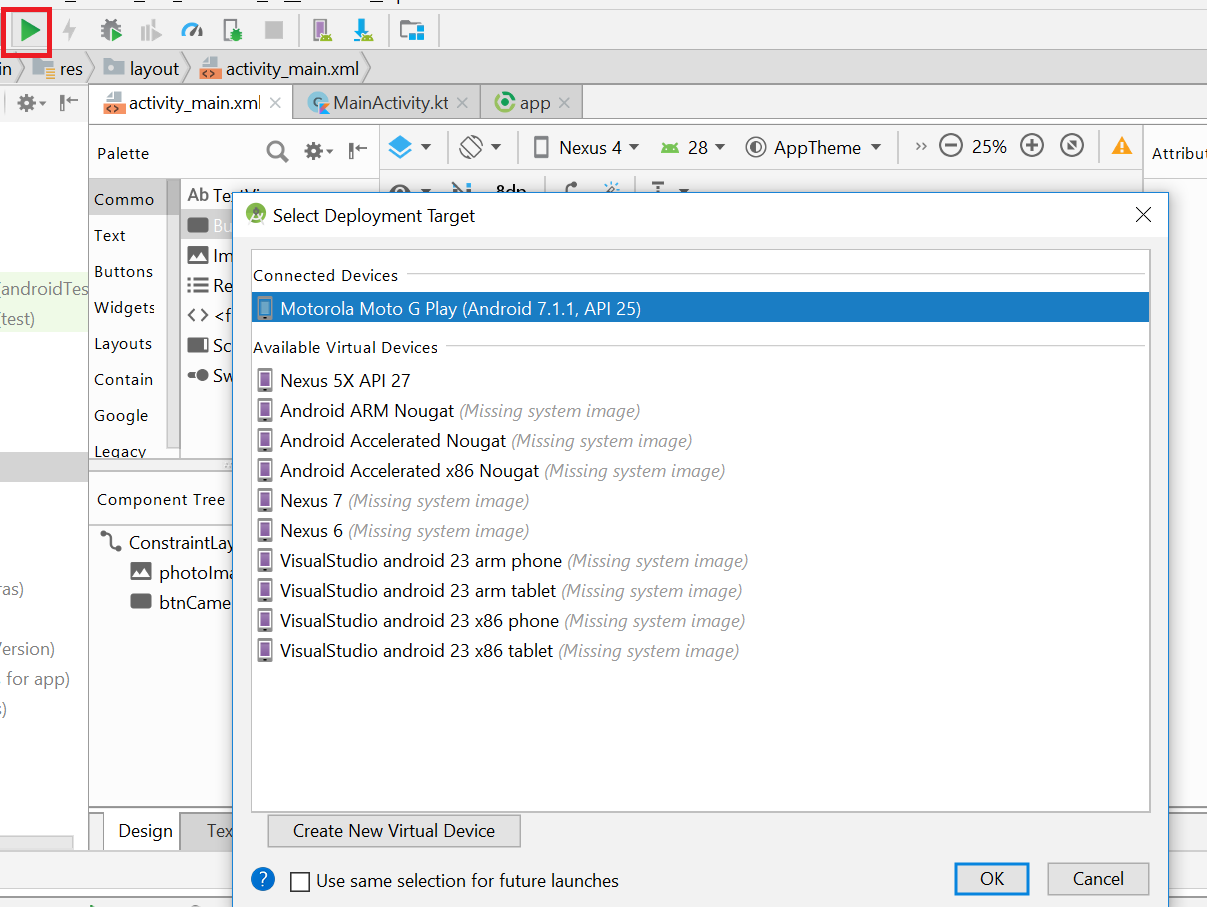The image size is (1207, 907).
Task: Select activity_main.xml in breadcrumb
Action: (x=279, y=69)
